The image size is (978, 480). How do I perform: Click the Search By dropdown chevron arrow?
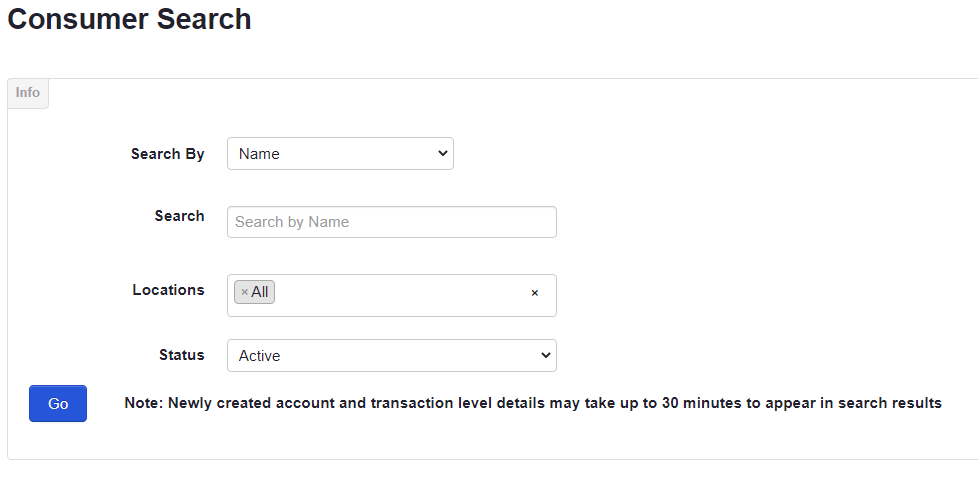click(x=443, y=154)
